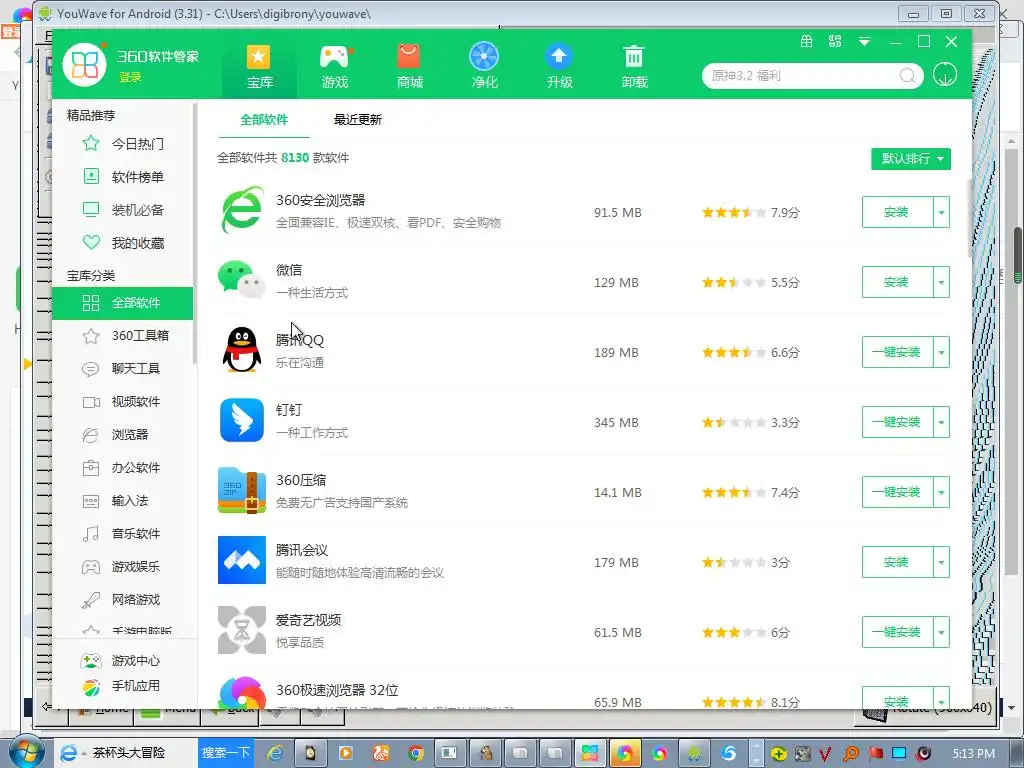Image resolution: width=1024 pixels, height=768 pixels.
Task: Click the 爱奇艺视频 placeholder icon
Action: click(x=242, y=630)
